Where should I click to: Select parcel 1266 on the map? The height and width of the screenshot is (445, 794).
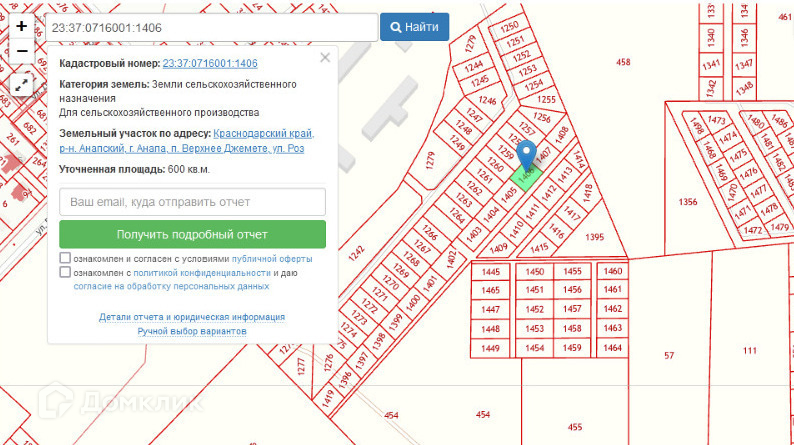point(429,232)
